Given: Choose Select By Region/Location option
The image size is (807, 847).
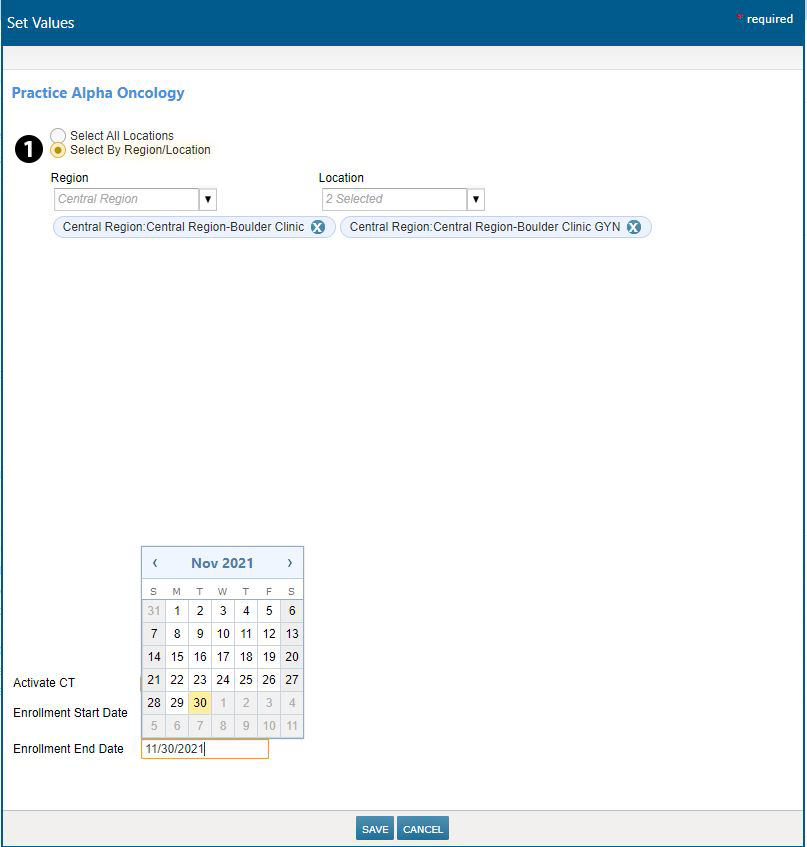Looking at the screenshot, I should click(59, 150).
